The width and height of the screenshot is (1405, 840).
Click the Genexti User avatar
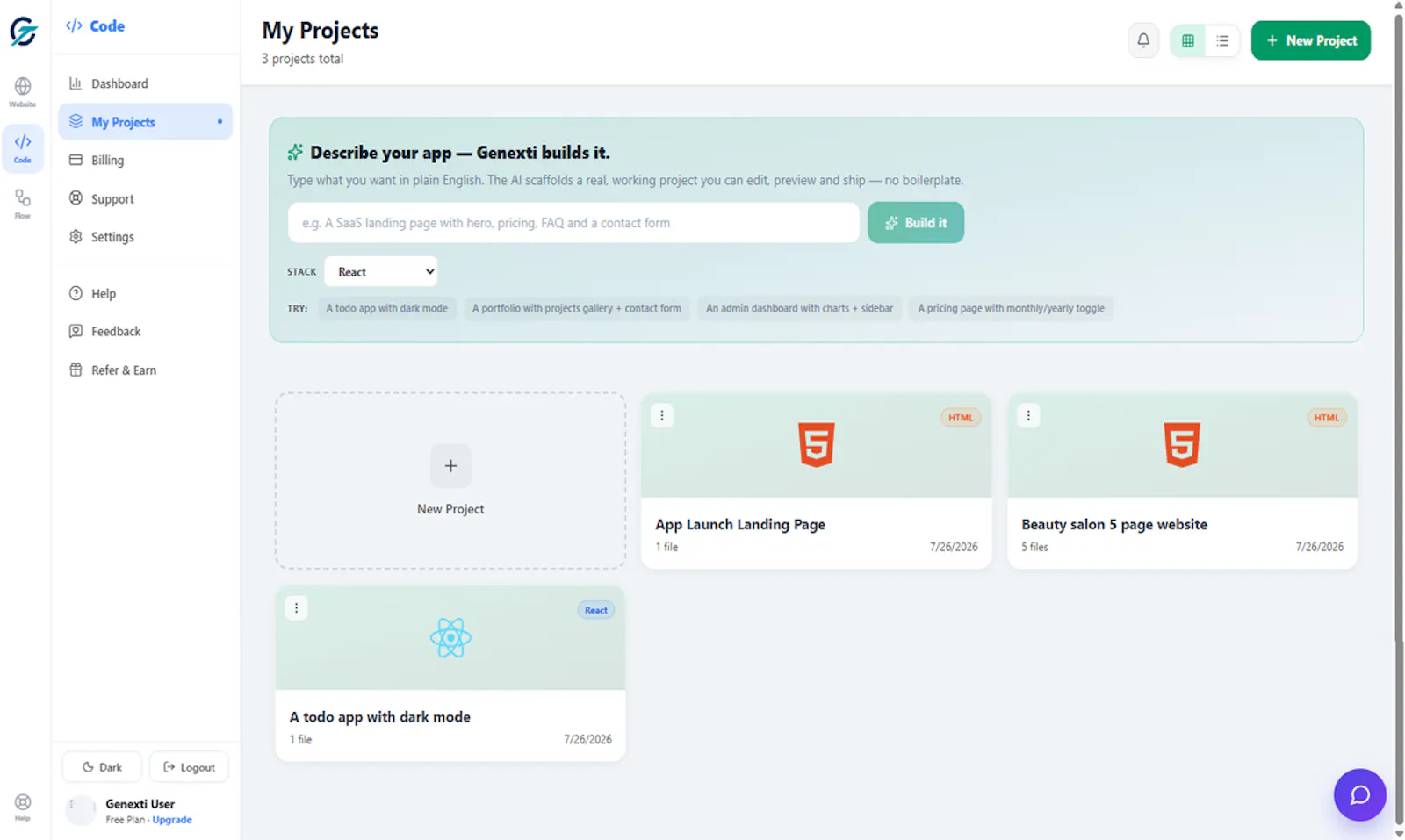tap(81, 810)
